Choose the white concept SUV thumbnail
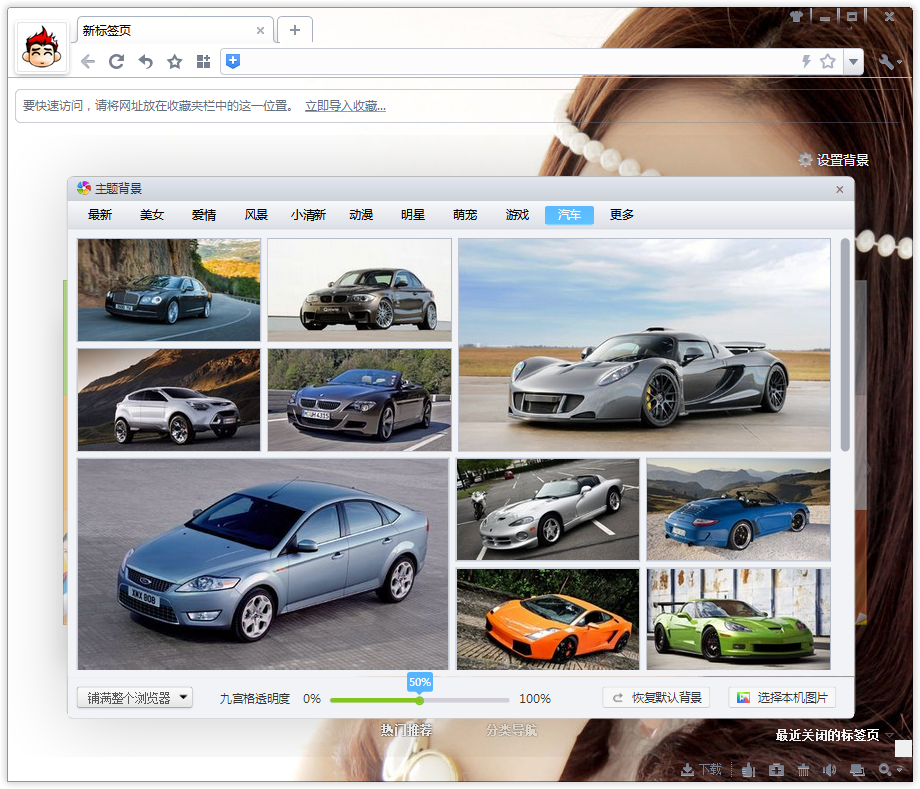Screen dimensions: 920x789 pyautogui.click(x=169, y=400)
